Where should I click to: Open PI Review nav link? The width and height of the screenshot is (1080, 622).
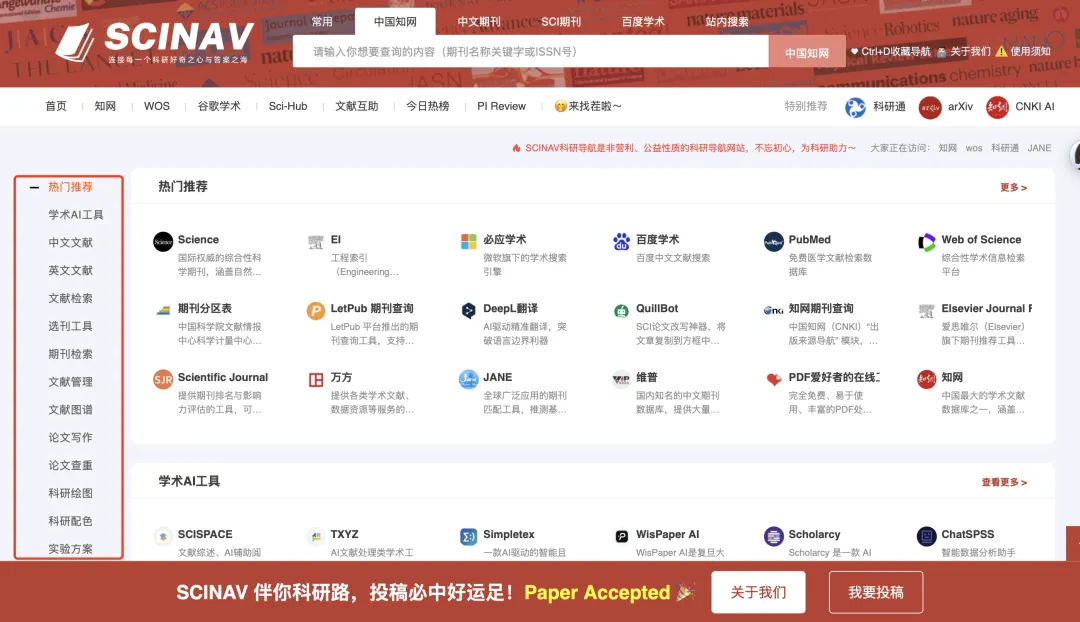tap(501, 106)
